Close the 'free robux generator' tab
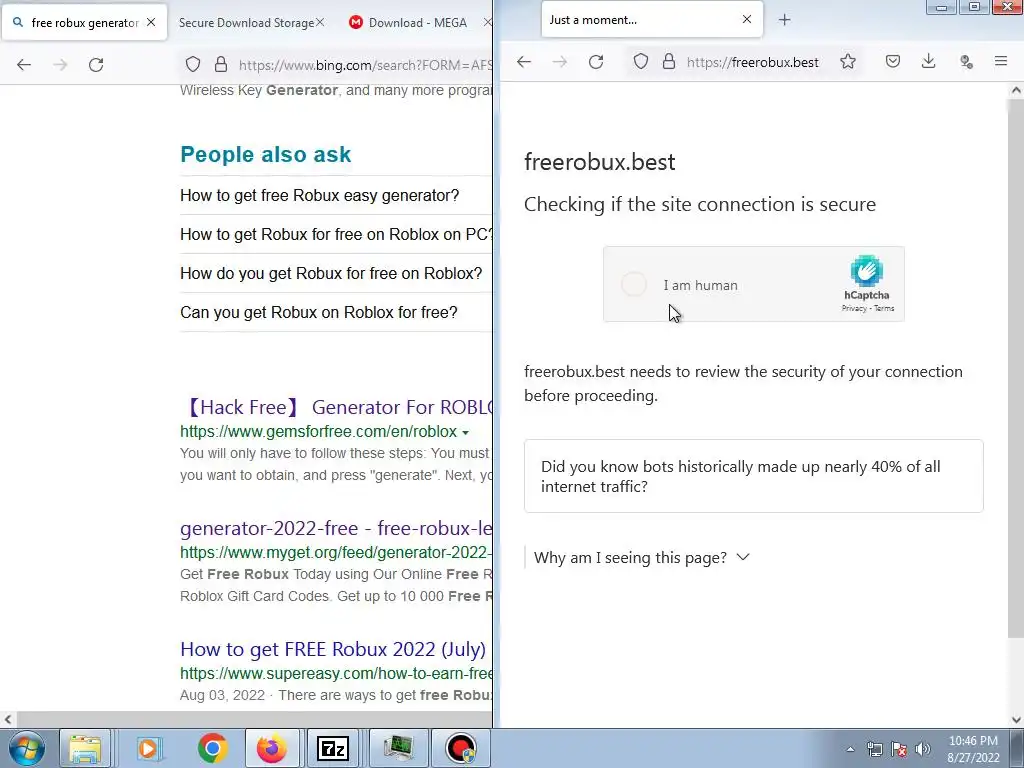Screen dimensions: 1024x768 pyautogui.click(x=151, y=22)
